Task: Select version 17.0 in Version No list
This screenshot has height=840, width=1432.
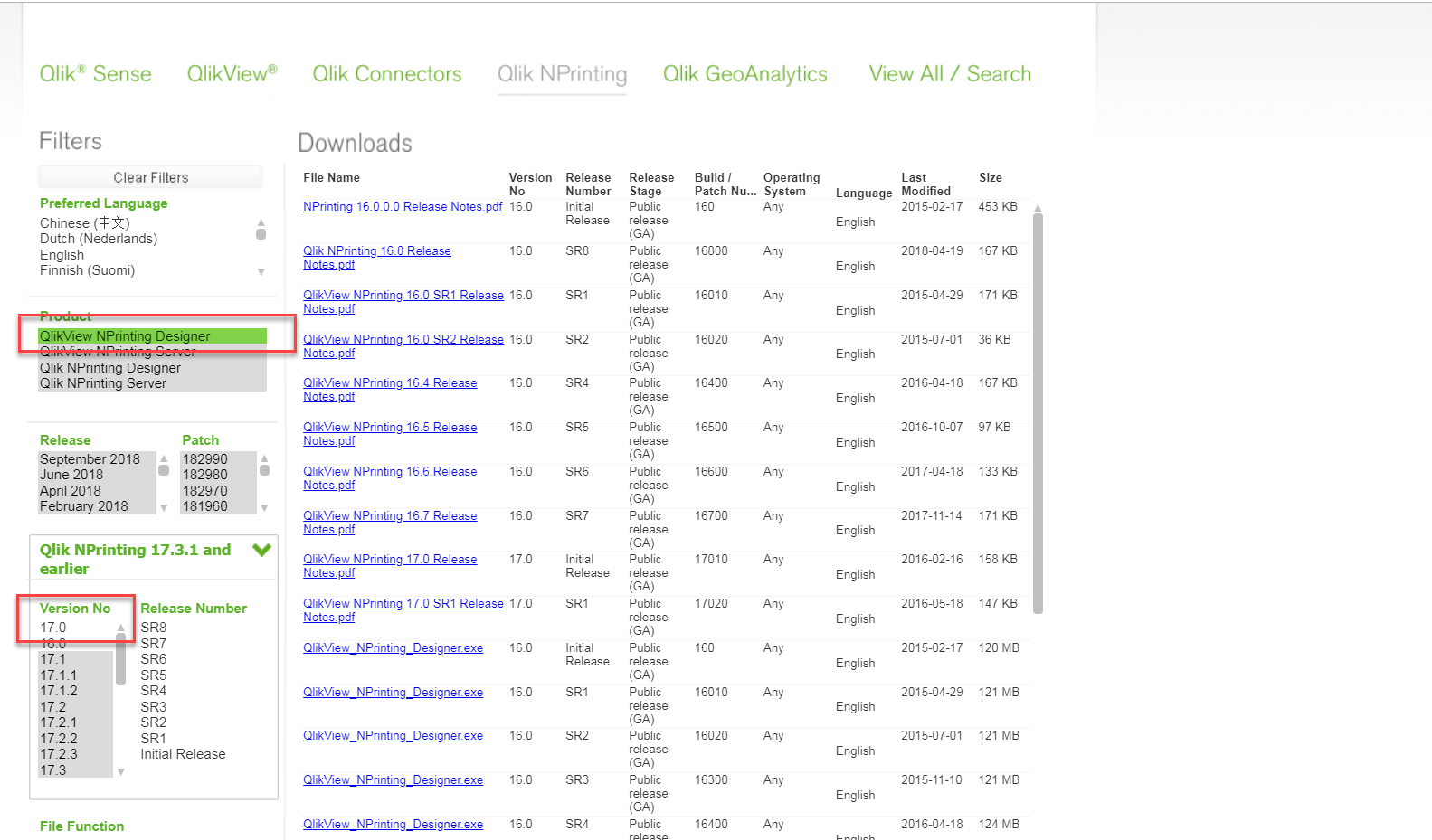Action: pos(75,628)
